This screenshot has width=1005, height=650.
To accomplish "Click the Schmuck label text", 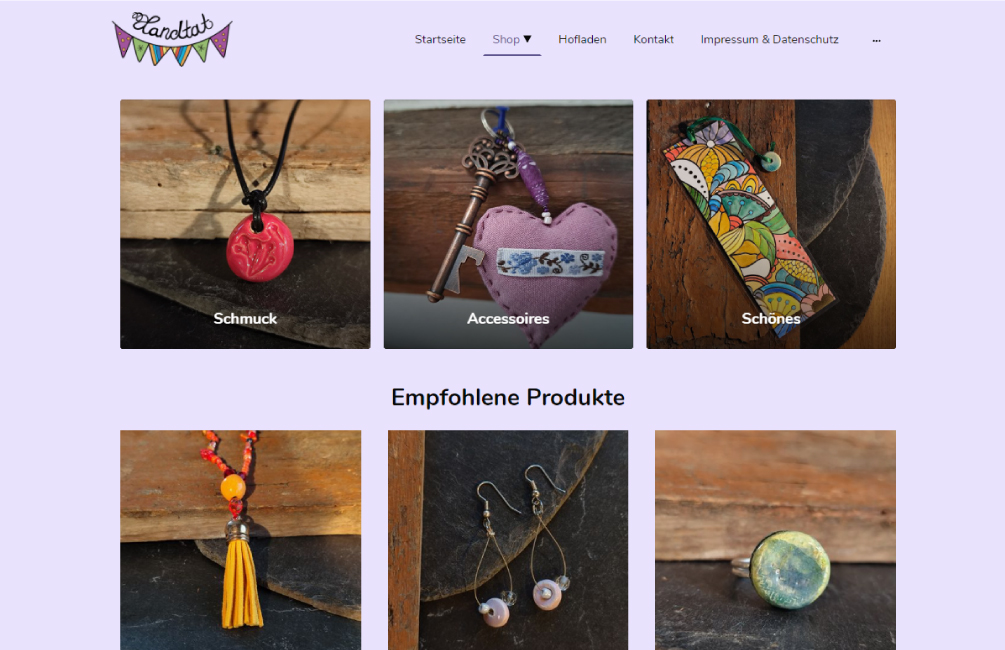I will (245, 319).
